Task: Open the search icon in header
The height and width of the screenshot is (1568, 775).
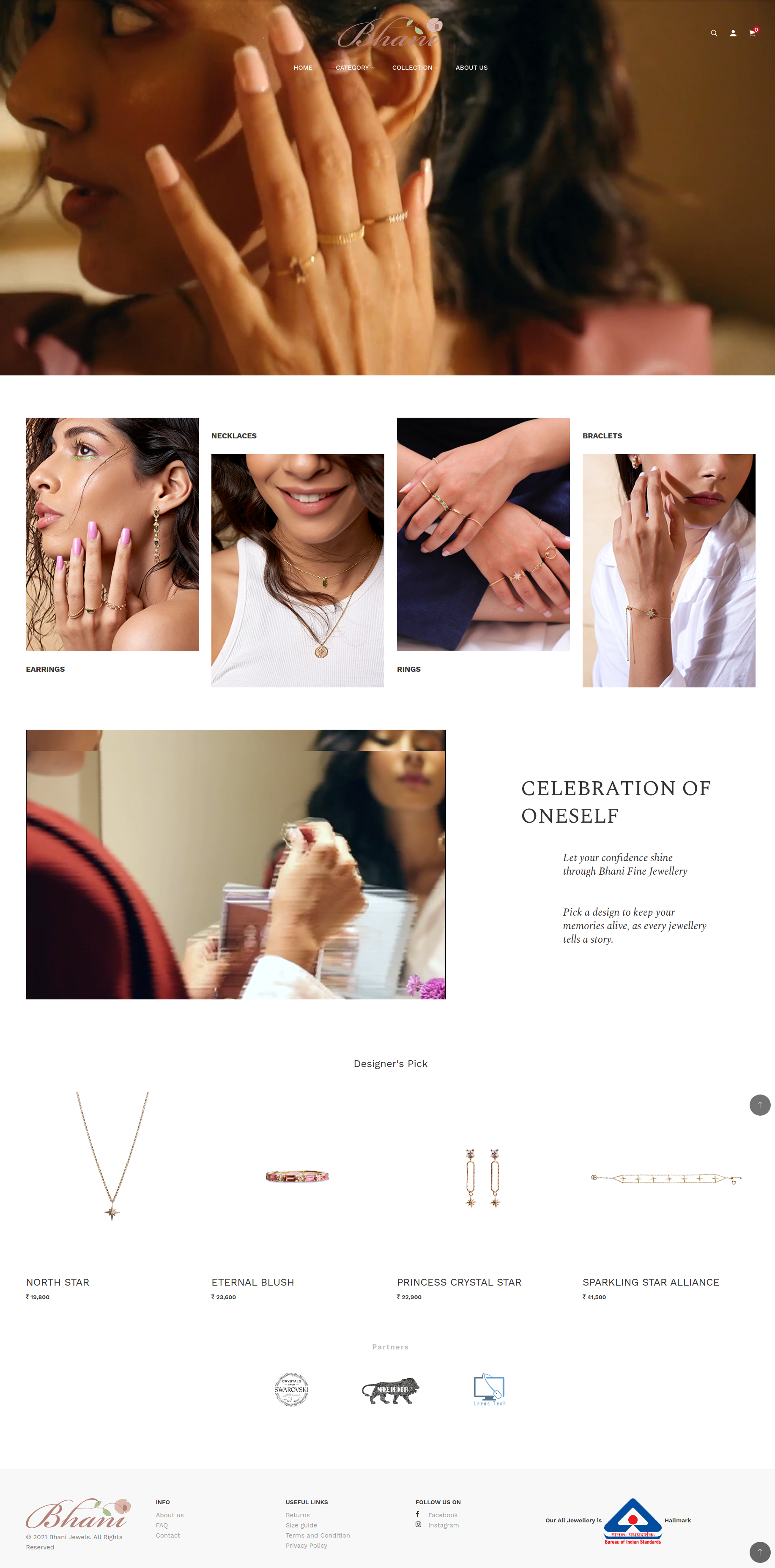Action: pyautogui.click(x=714, y=33)
